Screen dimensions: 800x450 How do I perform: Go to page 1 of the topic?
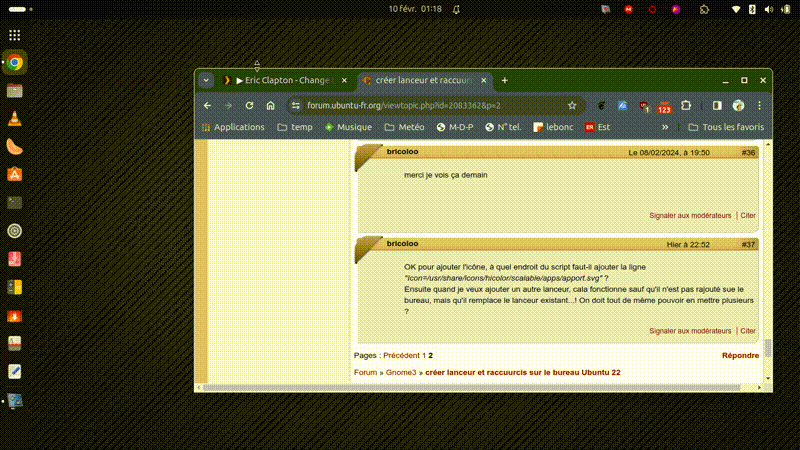point(423,355)
